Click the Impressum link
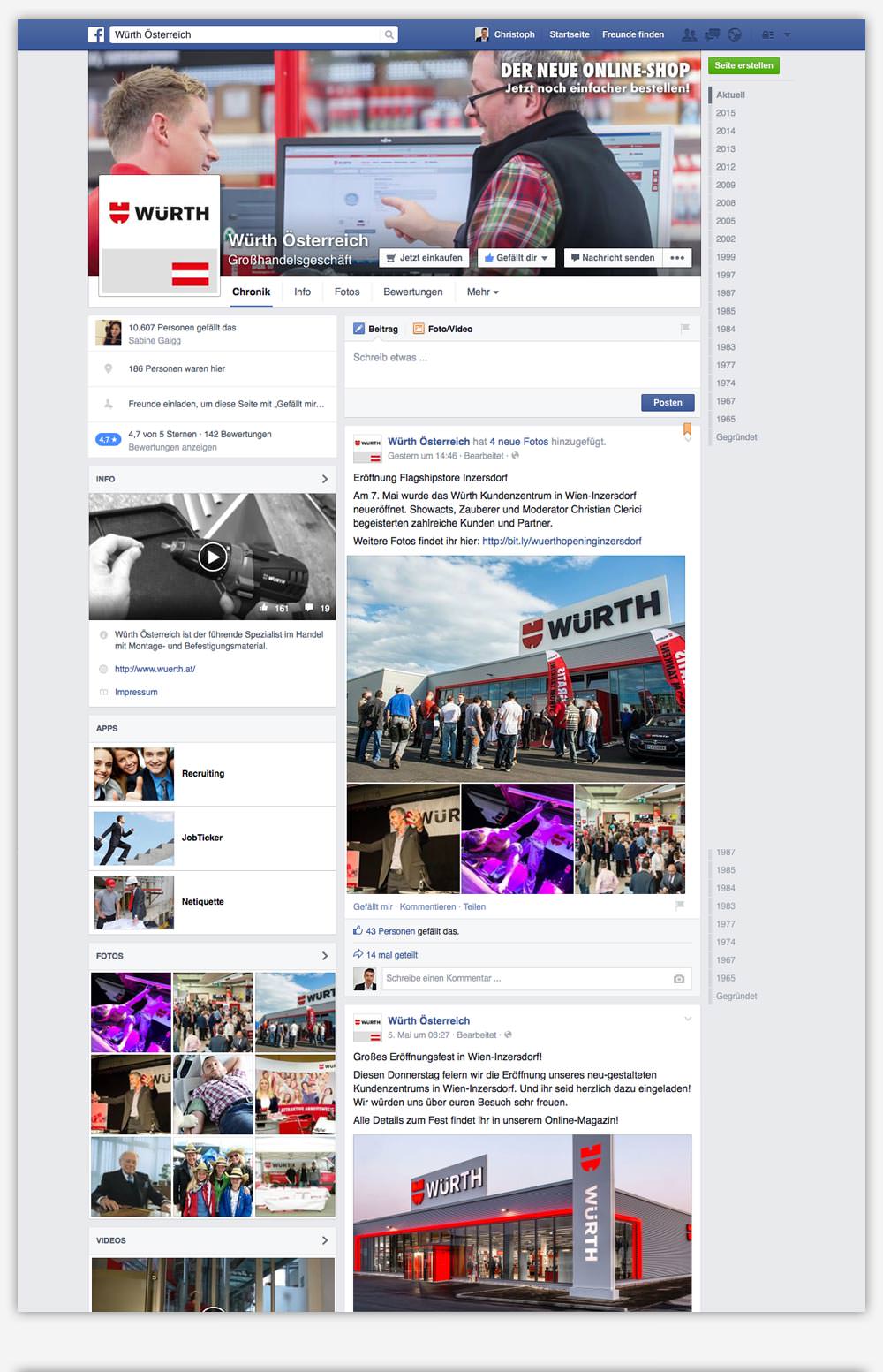Viewport: 883px width, 1372px height. click(x=136, y=692)
